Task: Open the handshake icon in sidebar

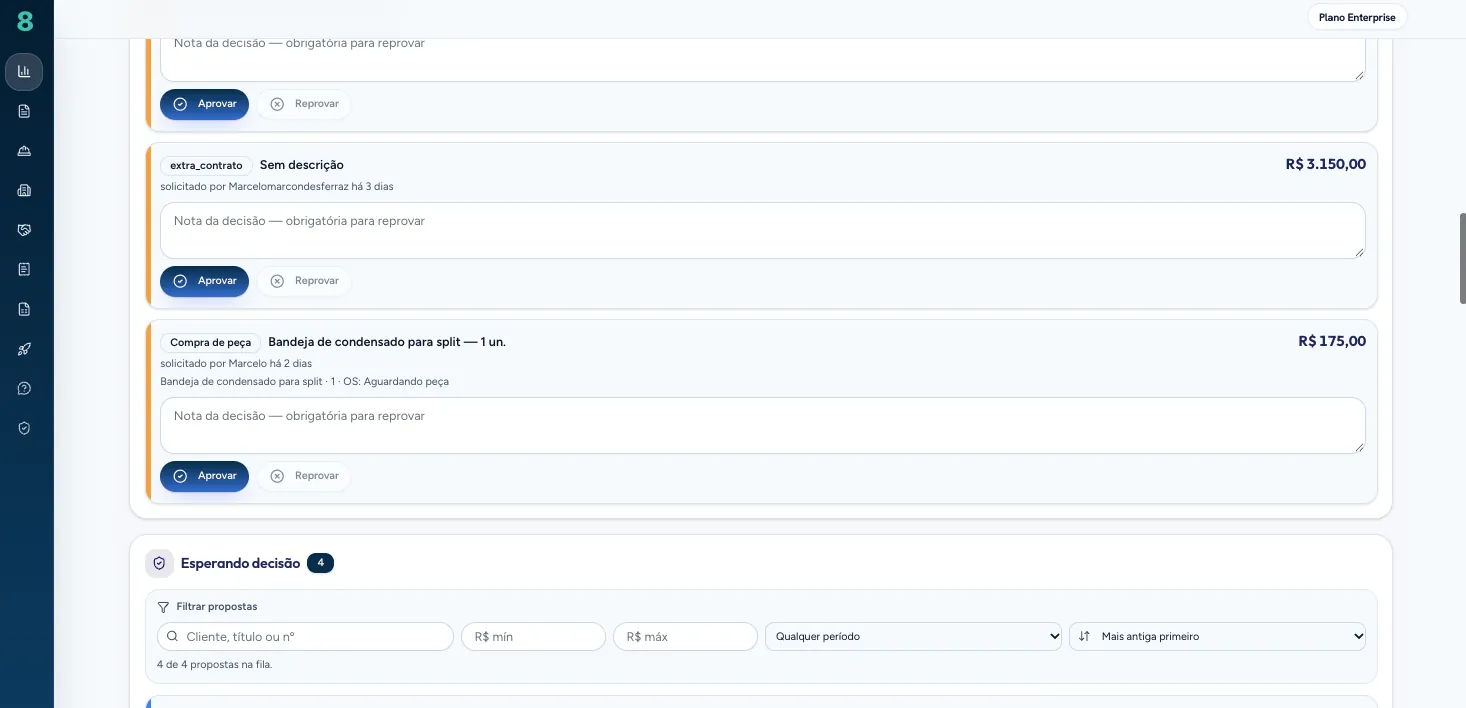Action: pyautogui.click(x=24, y=230)
